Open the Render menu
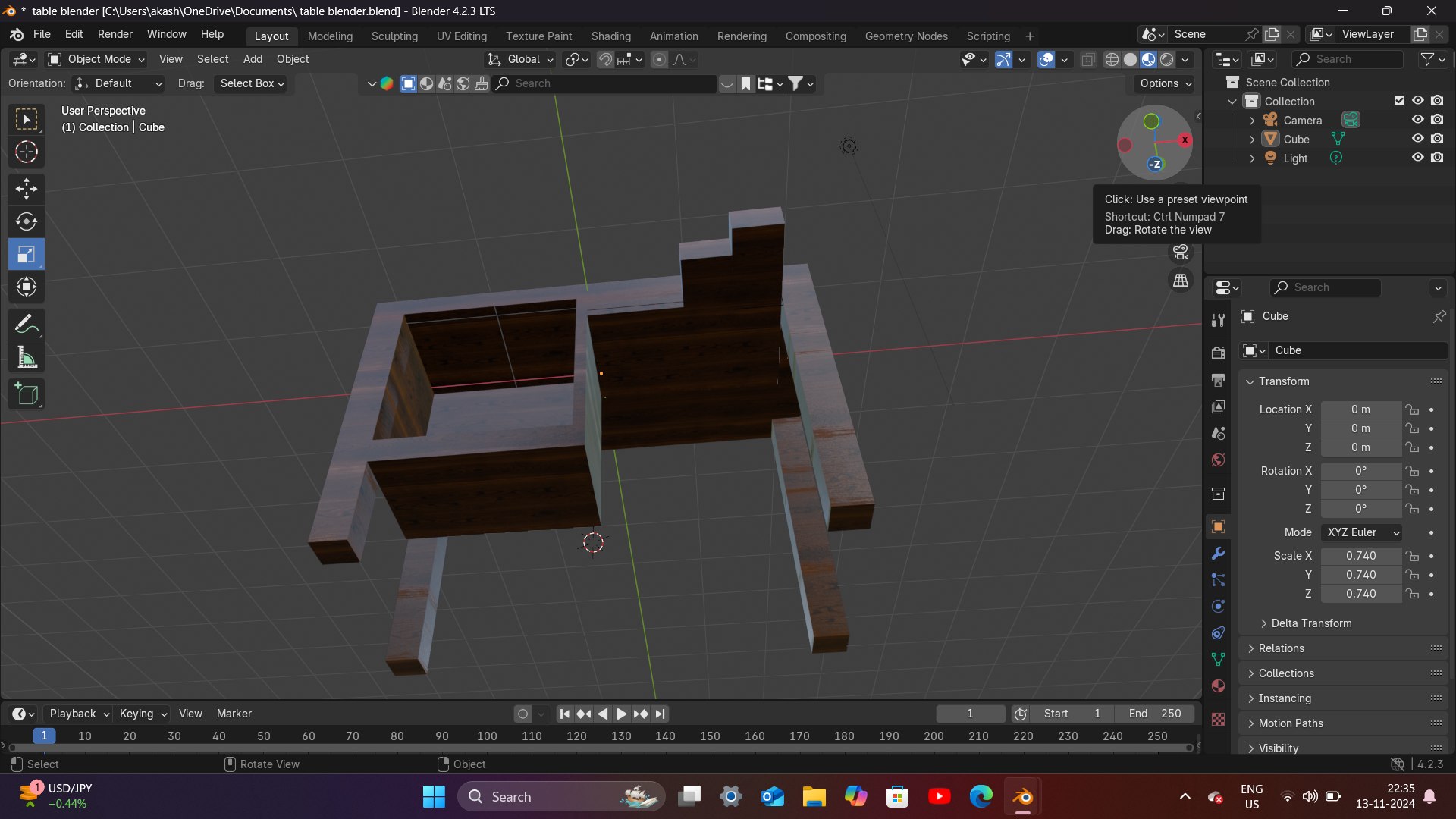 (115, 34)
